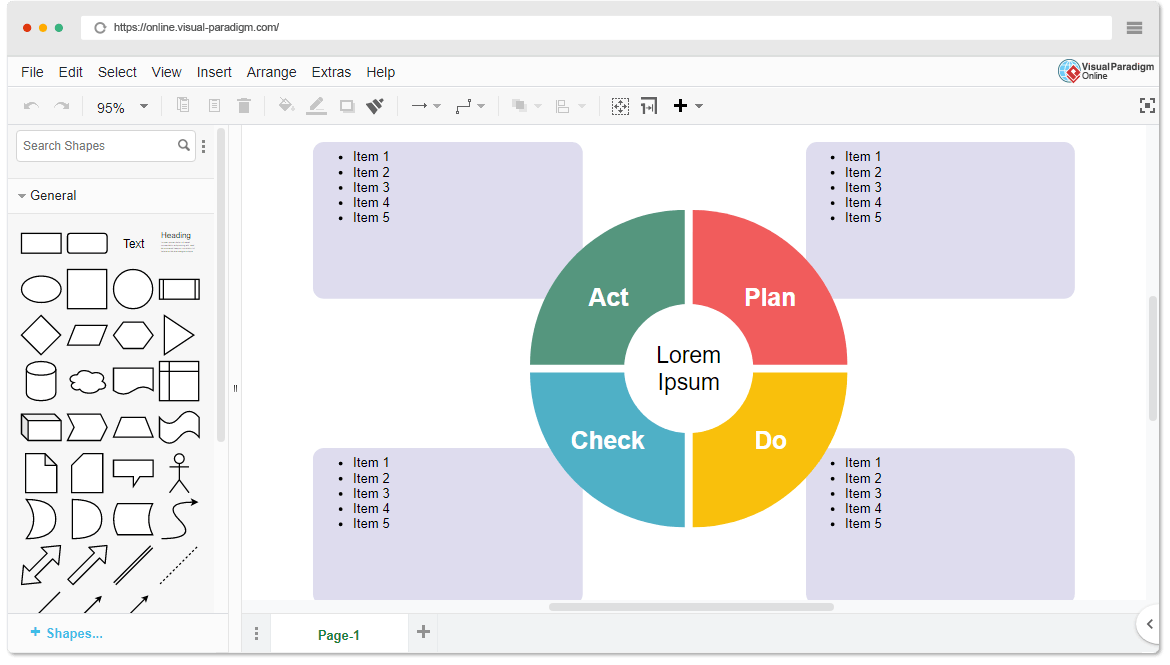The width and height of the screenshot is (1170, 665).
Task: Click the vertical canvas scrollbar
Action: [1153, 358]
